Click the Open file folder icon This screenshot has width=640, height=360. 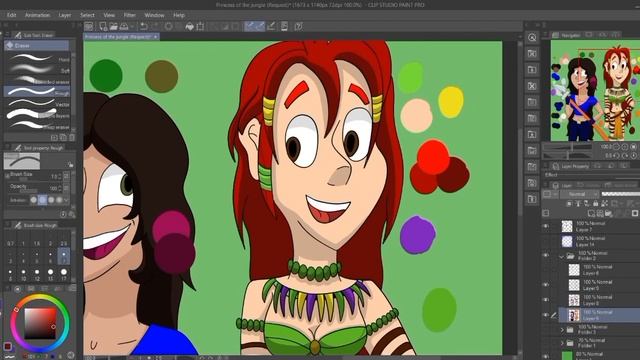click(113, 27)
